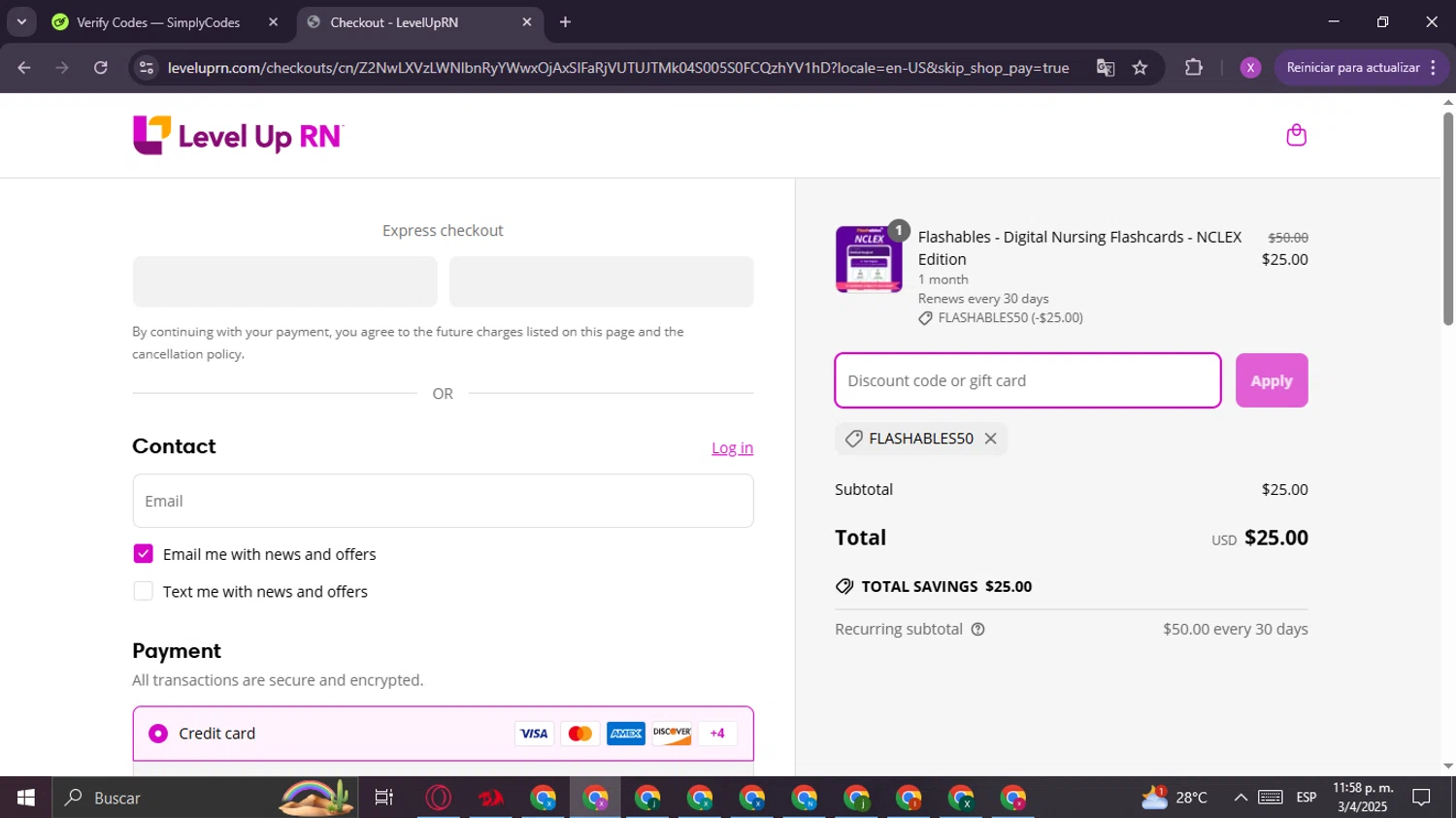Click the Visa card logo

pos(534,734)
